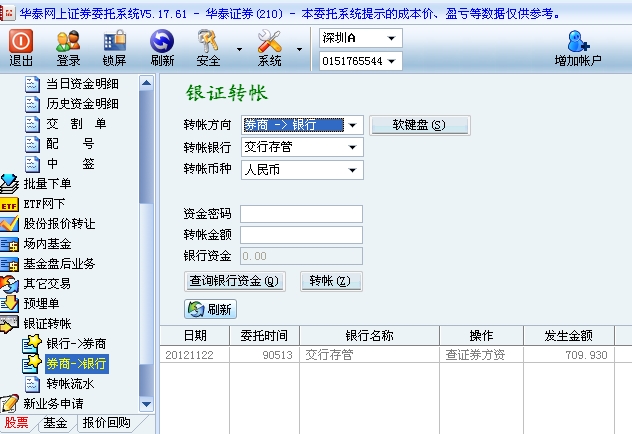Open the 转帐银行 bank dropdown
632x434 pixels.
point(302,147)
